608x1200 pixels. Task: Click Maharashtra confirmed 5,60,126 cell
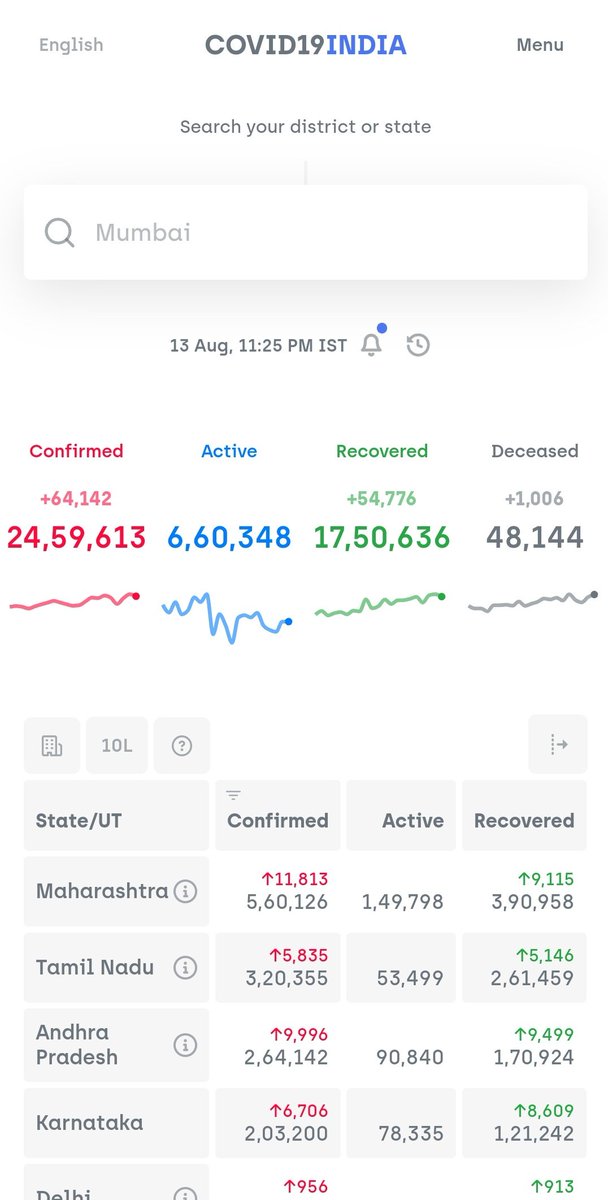click(278, 891)
